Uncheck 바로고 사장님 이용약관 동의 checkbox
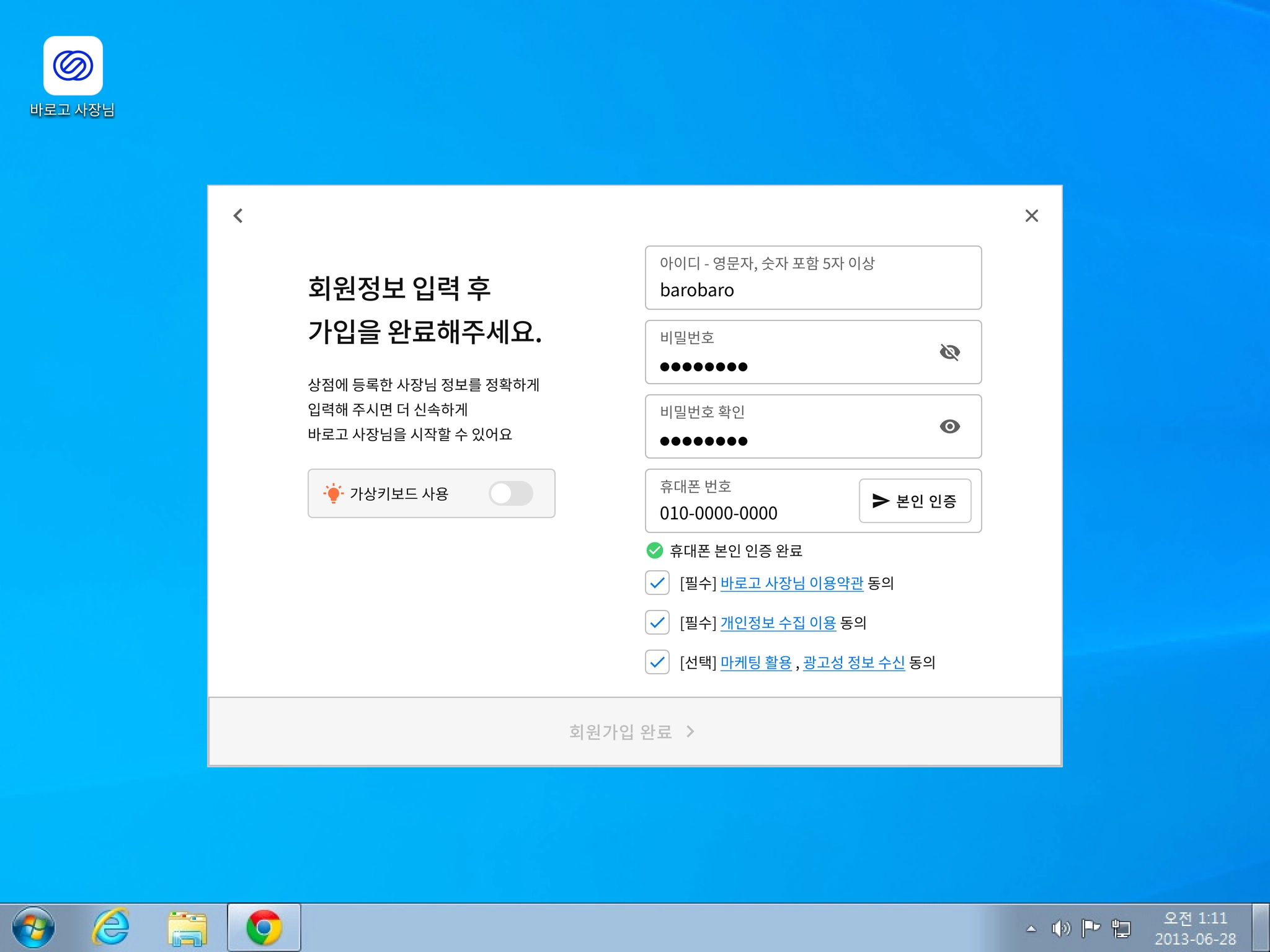Image resolution: width=1270 pixels, height=952 pixels. [657, 583]
